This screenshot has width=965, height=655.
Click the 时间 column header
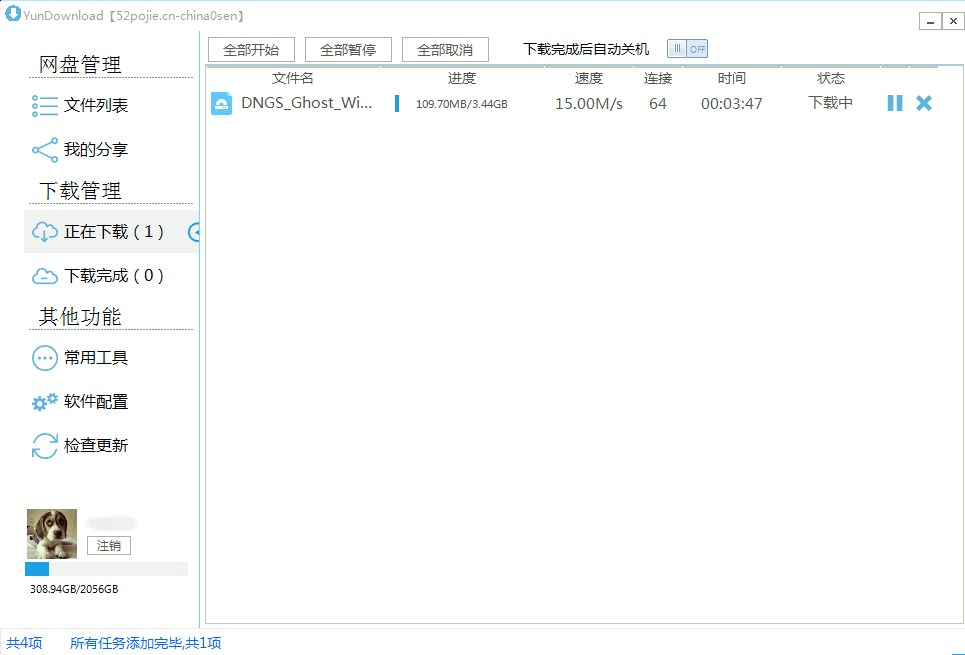tap(732, 78)
